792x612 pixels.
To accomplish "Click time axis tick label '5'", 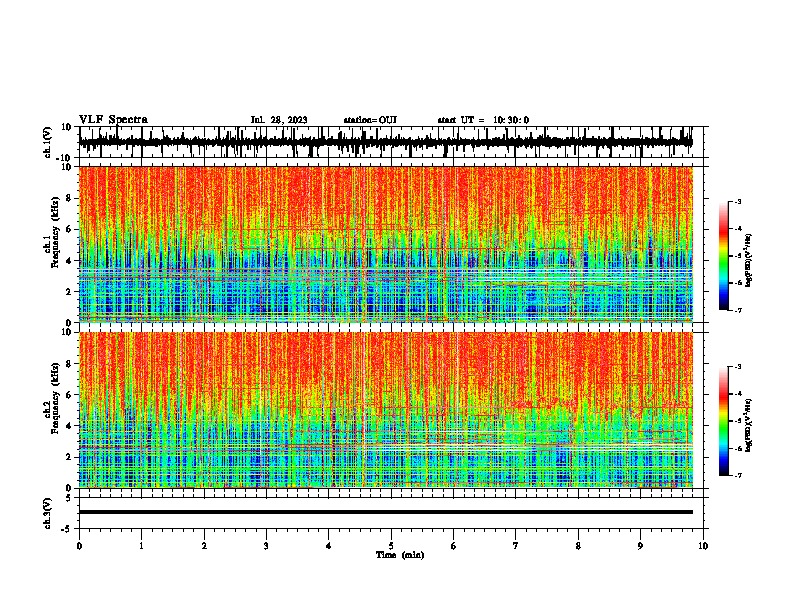I will click(x=391, y=546).
